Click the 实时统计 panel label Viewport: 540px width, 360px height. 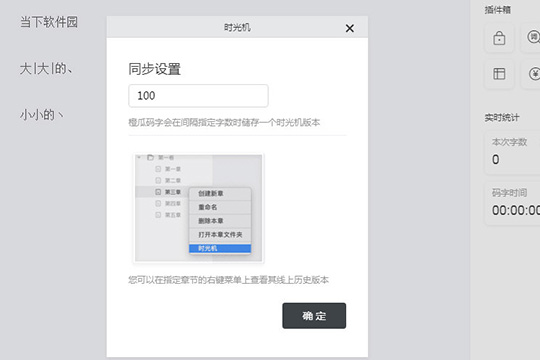[x=502, y=118]
